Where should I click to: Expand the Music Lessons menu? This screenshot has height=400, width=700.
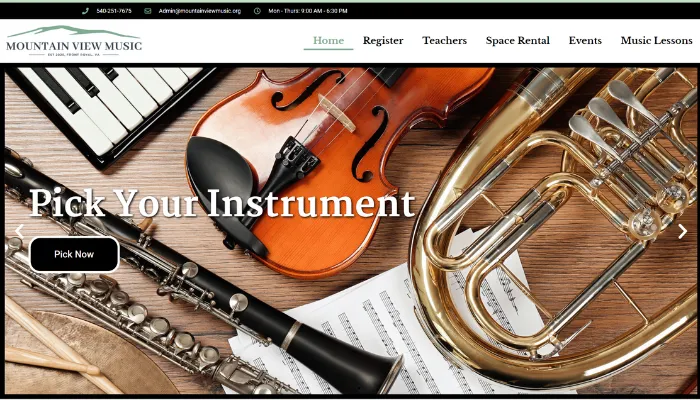click(657, 41)
